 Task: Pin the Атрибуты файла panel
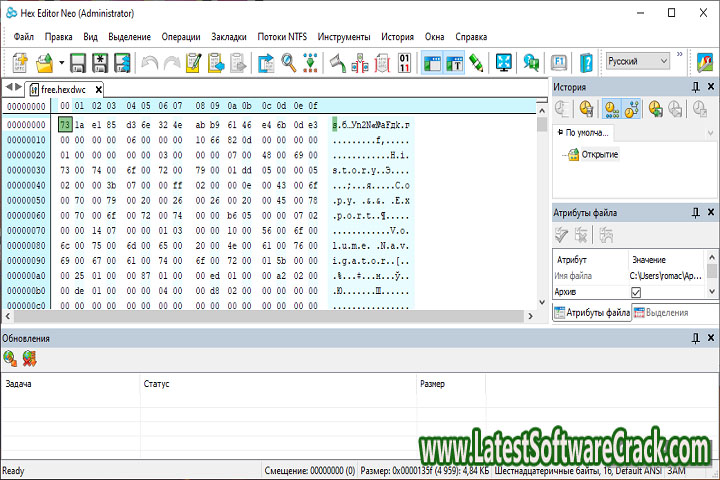pos(696,212)
